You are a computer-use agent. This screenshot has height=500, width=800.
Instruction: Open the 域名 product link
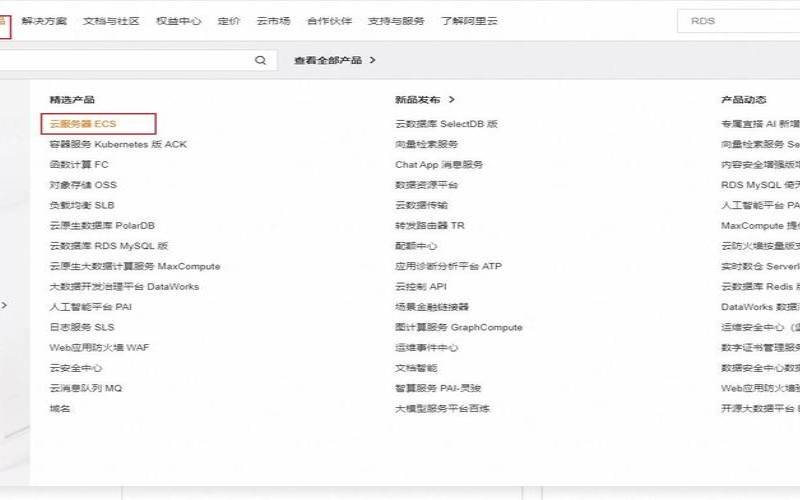(x=60, y=409)
